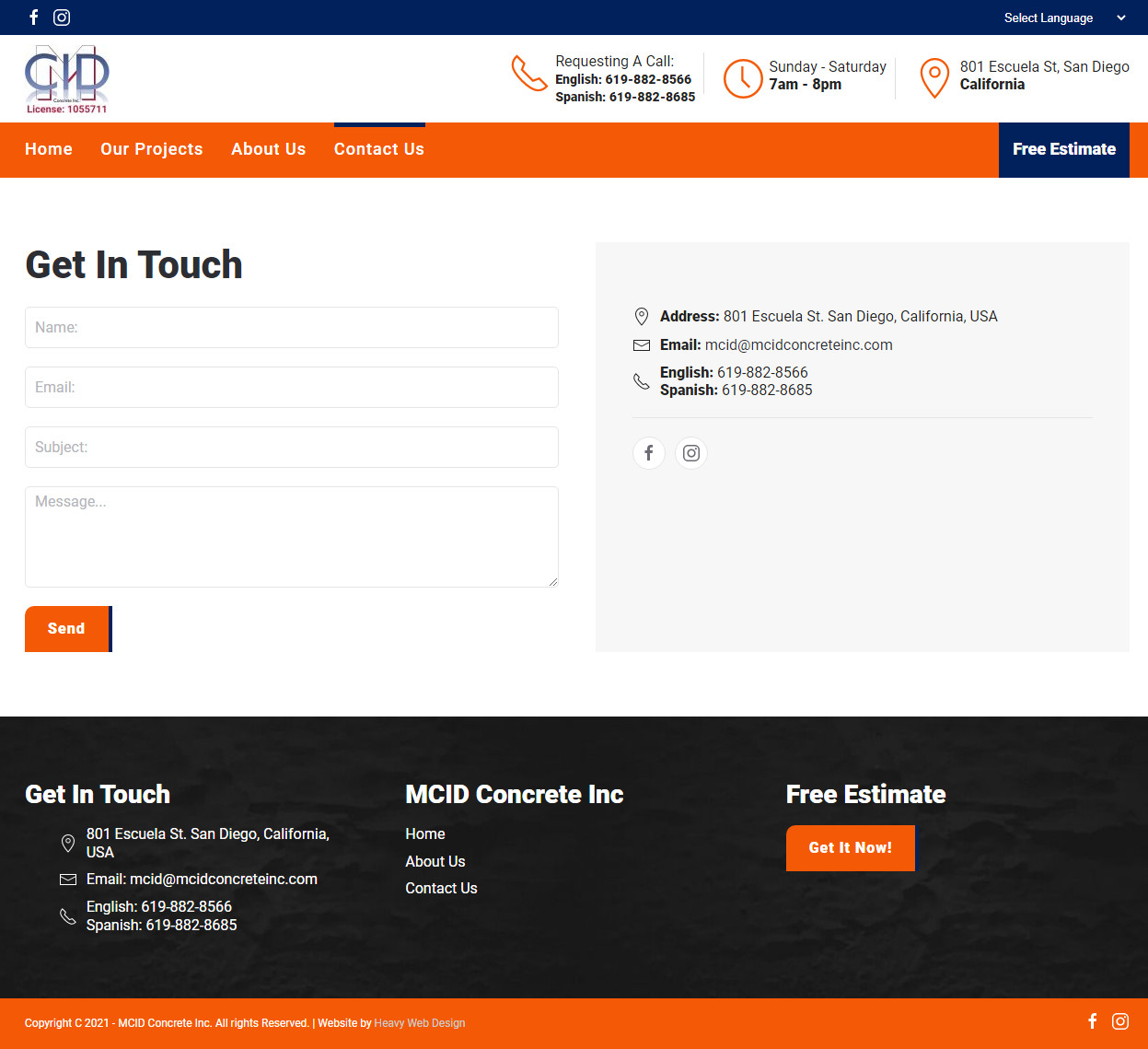Open the round Facebook button in contact panel
The height and width of the screenshot is (1049, 1148).
pyautogui.click(x=649, y=453)
